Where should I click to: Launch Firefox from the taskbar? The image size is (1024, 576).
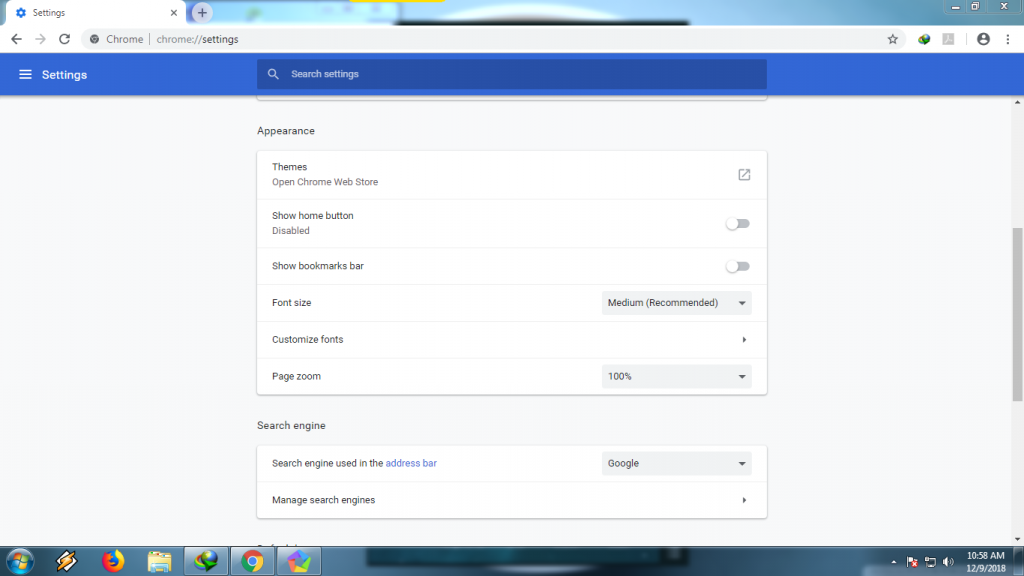coord(113,561)
